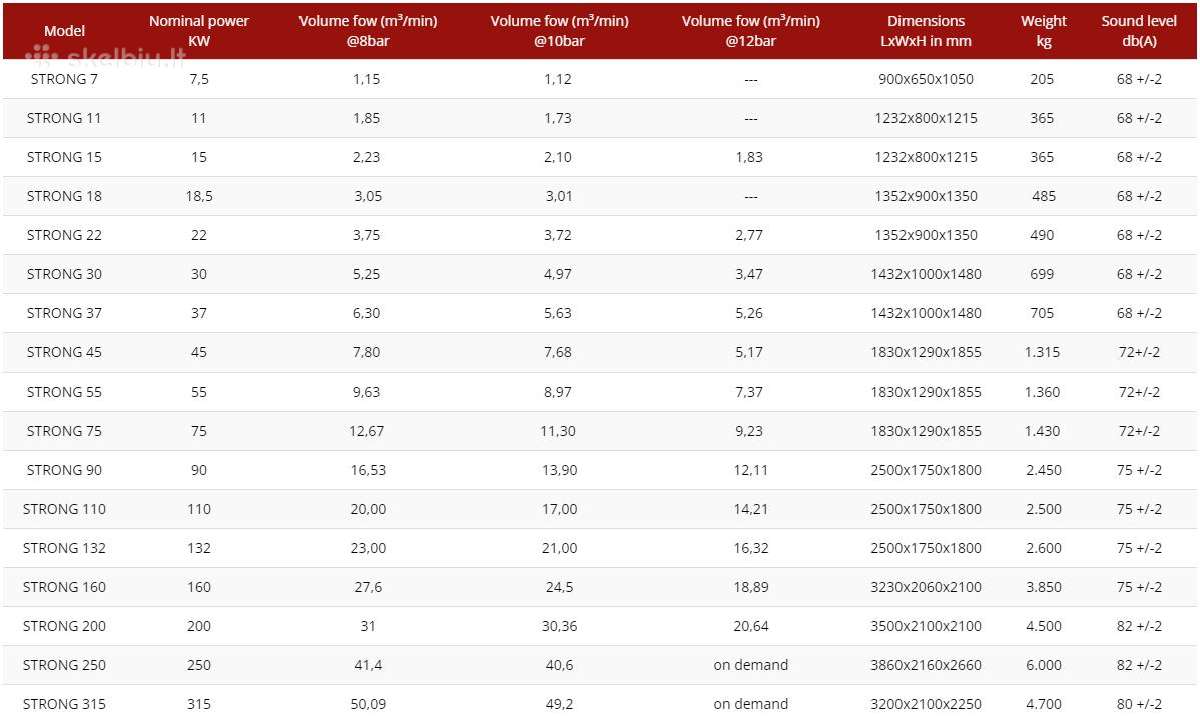
Task: Select the STRONG 15 model cell
Action: (64, 157)
